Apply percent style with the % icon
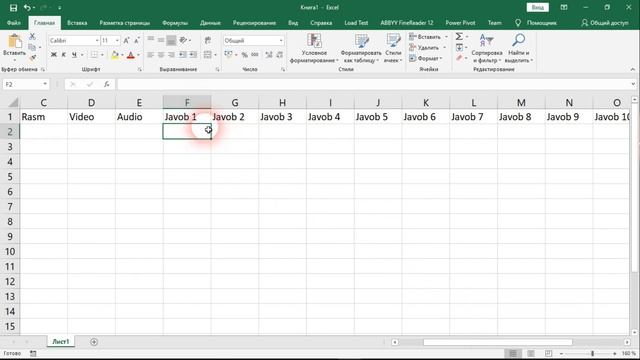 coord(244,55)
